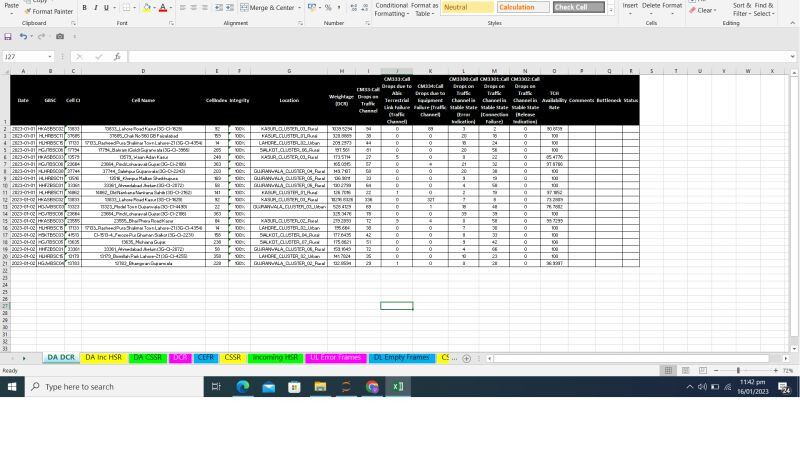Switch to the DL Empty Frames sheet tab
800x450 pixels.
pos(402,358)
